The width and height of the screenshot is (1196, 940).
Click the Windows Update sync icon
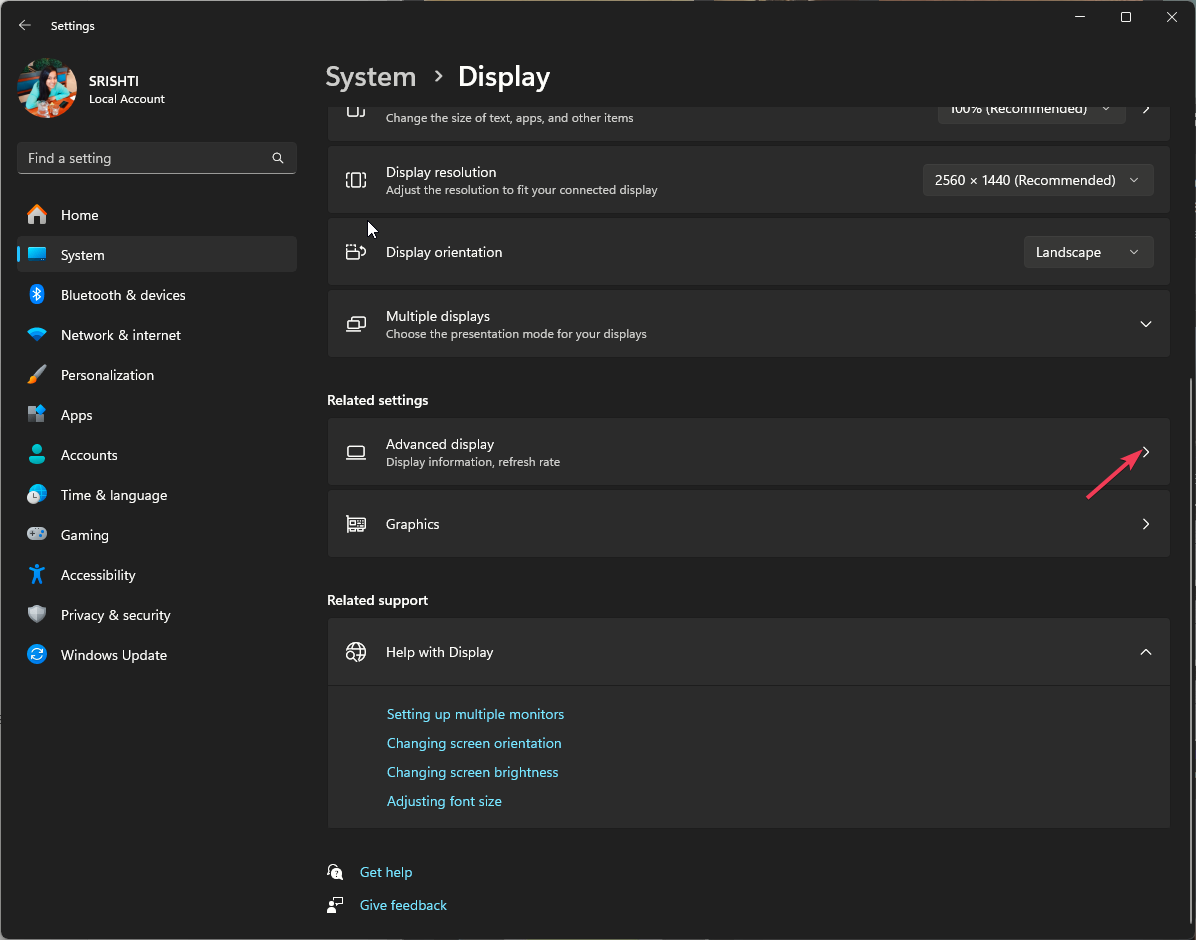click(37, 655)
